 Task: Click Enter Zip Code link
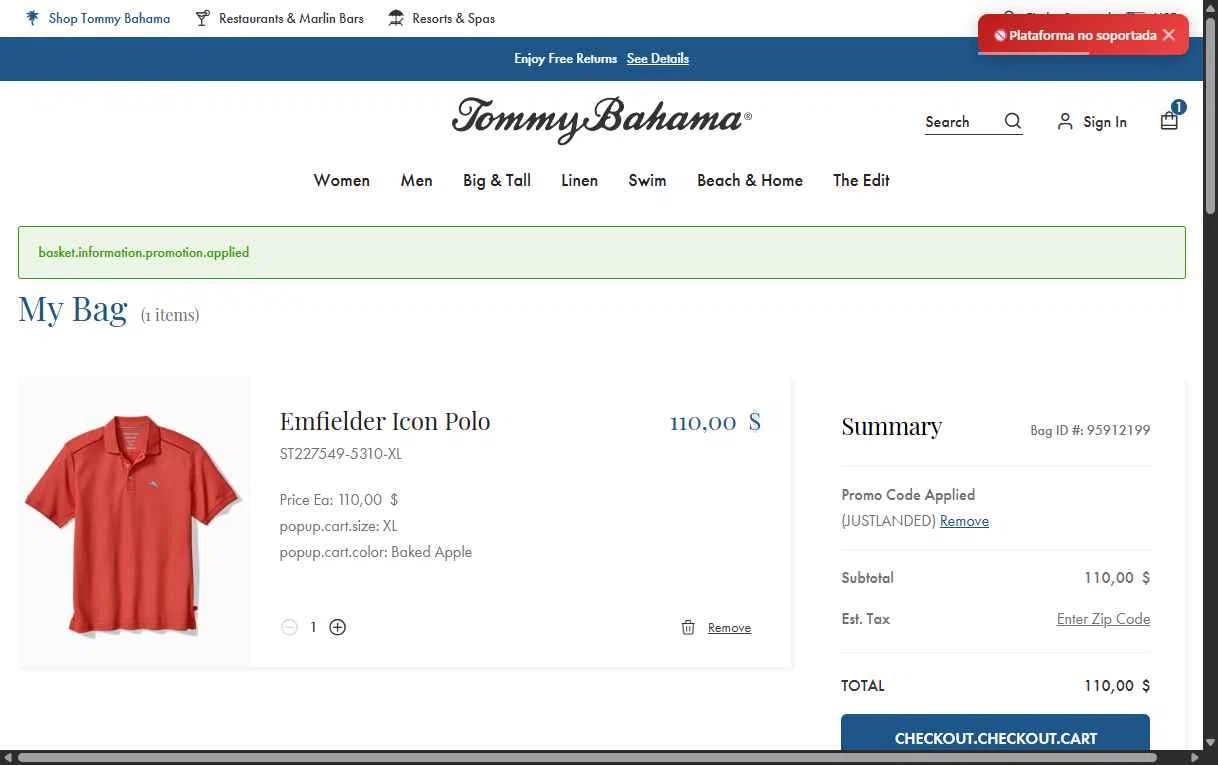pyautogui.click(x=1103, y=619)
